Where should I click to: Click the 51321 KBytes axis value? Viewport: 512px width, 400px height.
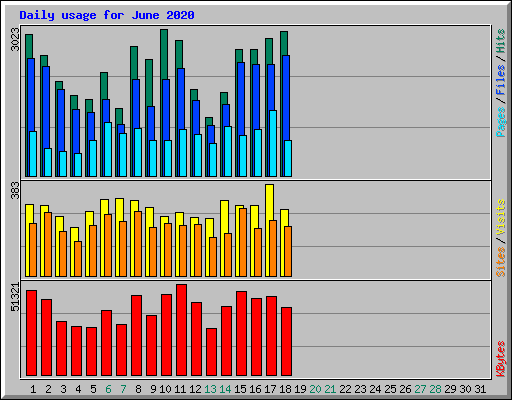coord(15,297)
